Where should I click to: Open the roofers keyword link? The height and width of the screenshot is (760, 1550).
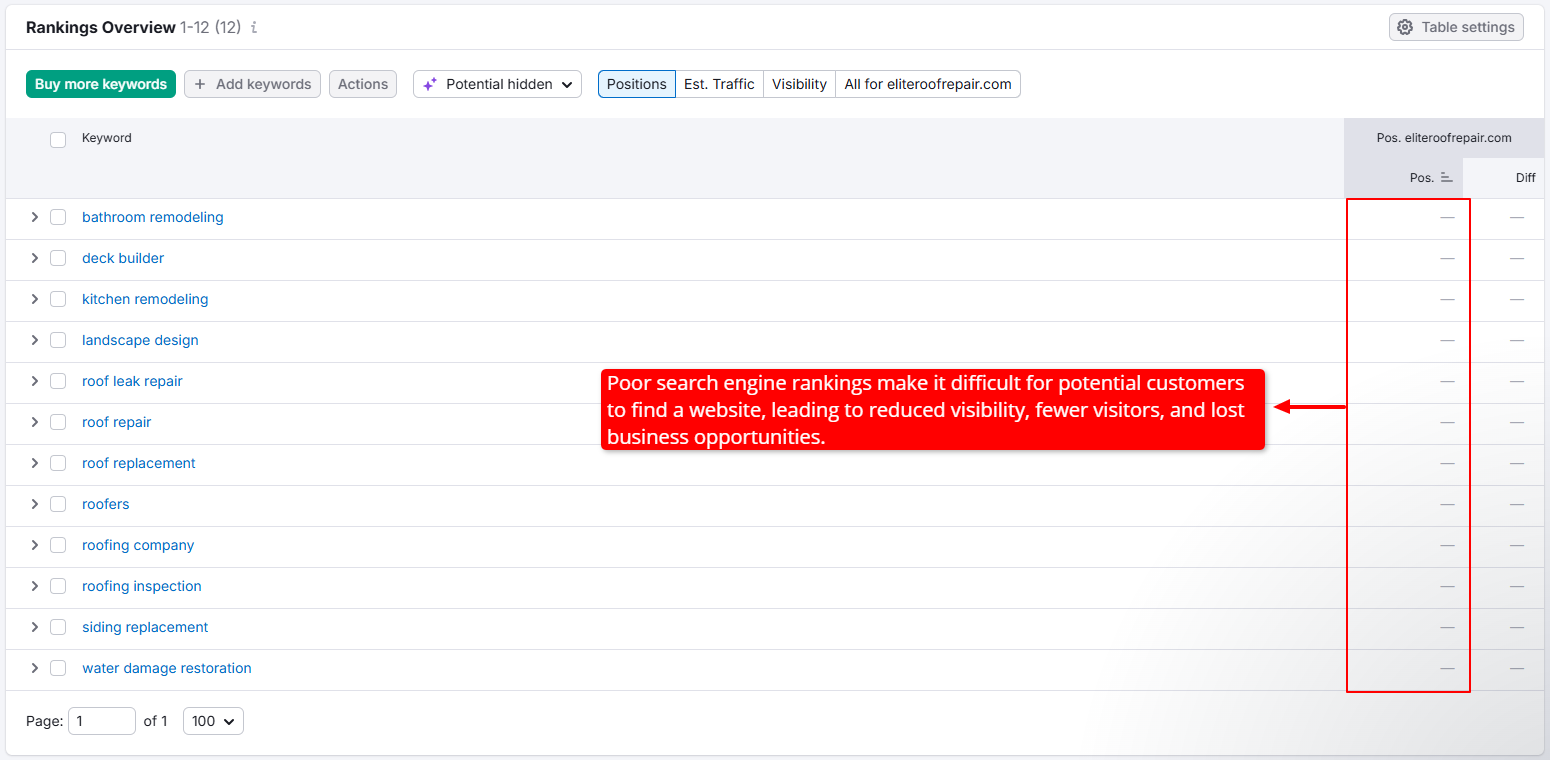[x=106, y=504]
